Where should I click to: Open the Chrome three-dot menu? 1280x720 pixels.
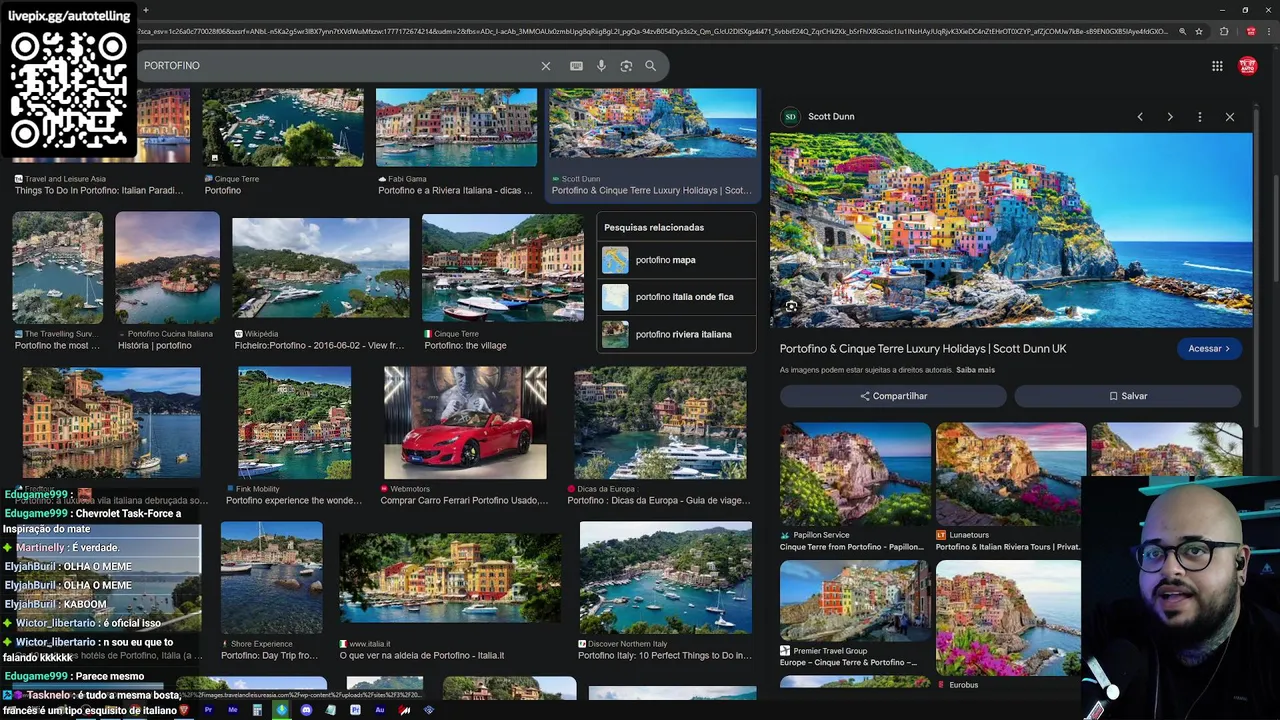(x=1267, y=31)
